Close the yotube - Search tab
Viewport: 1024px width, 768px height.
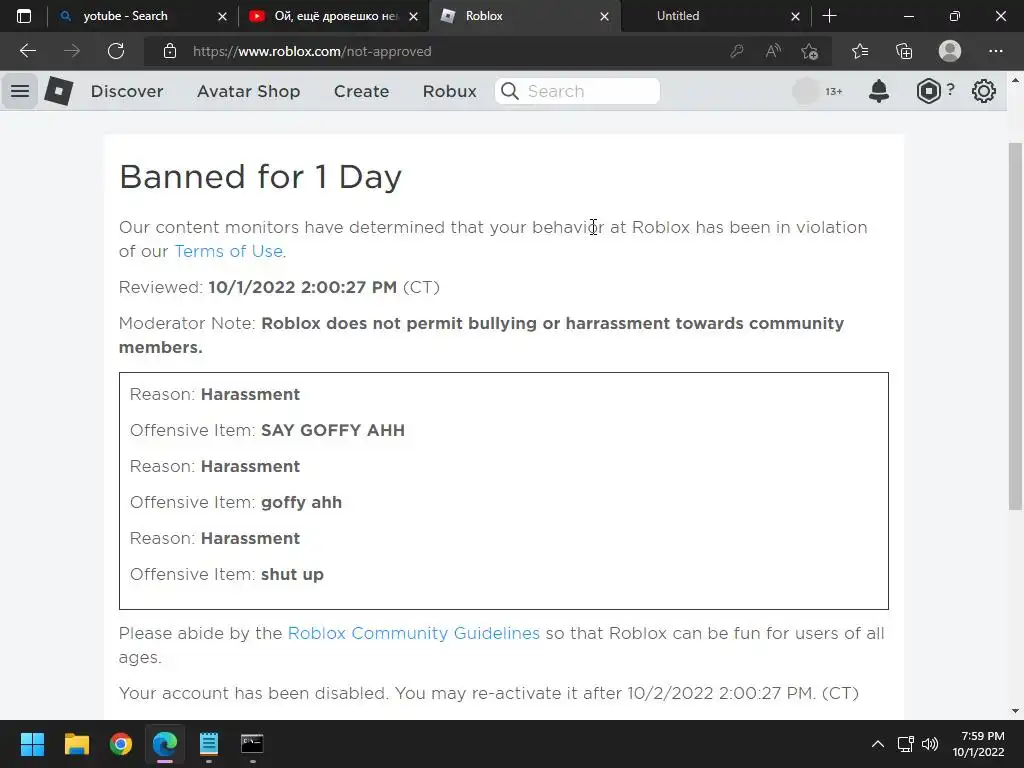point(222,16)
